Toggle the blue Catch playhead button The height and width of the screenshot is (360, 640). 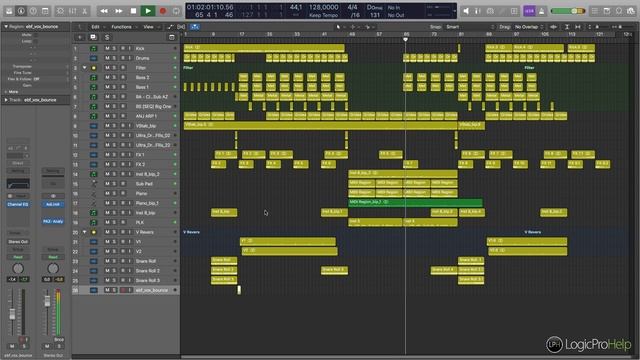(x=195, y=27)
